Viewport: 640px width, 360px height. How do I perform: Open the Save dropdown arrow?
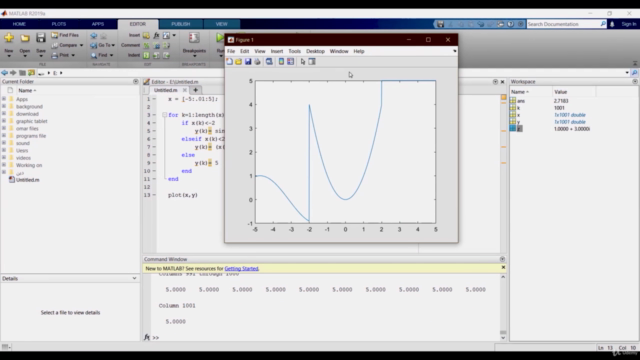coord(41,56)
